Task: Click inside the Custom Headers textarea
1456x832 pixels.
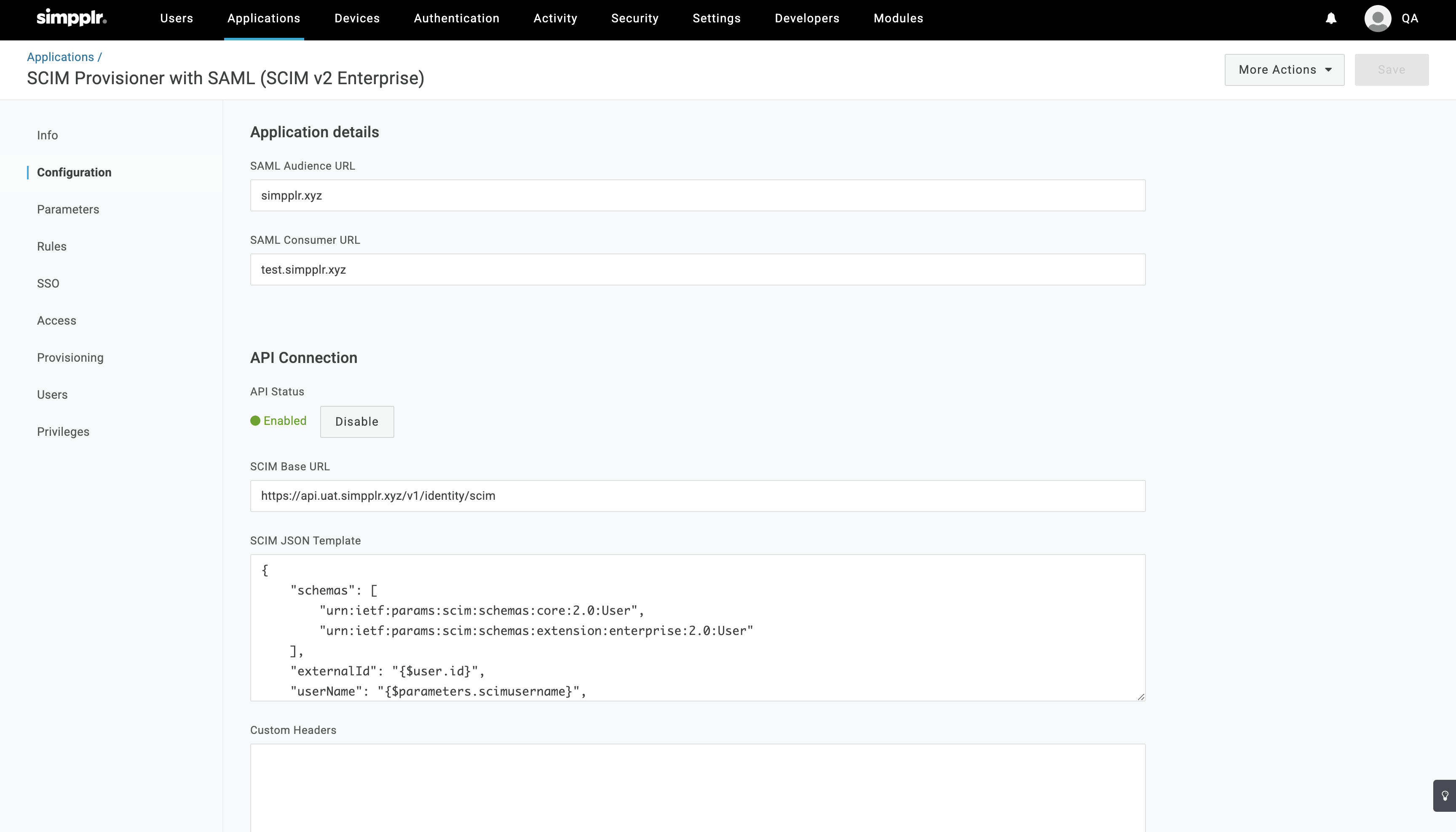Action: [x=697, y=789]
